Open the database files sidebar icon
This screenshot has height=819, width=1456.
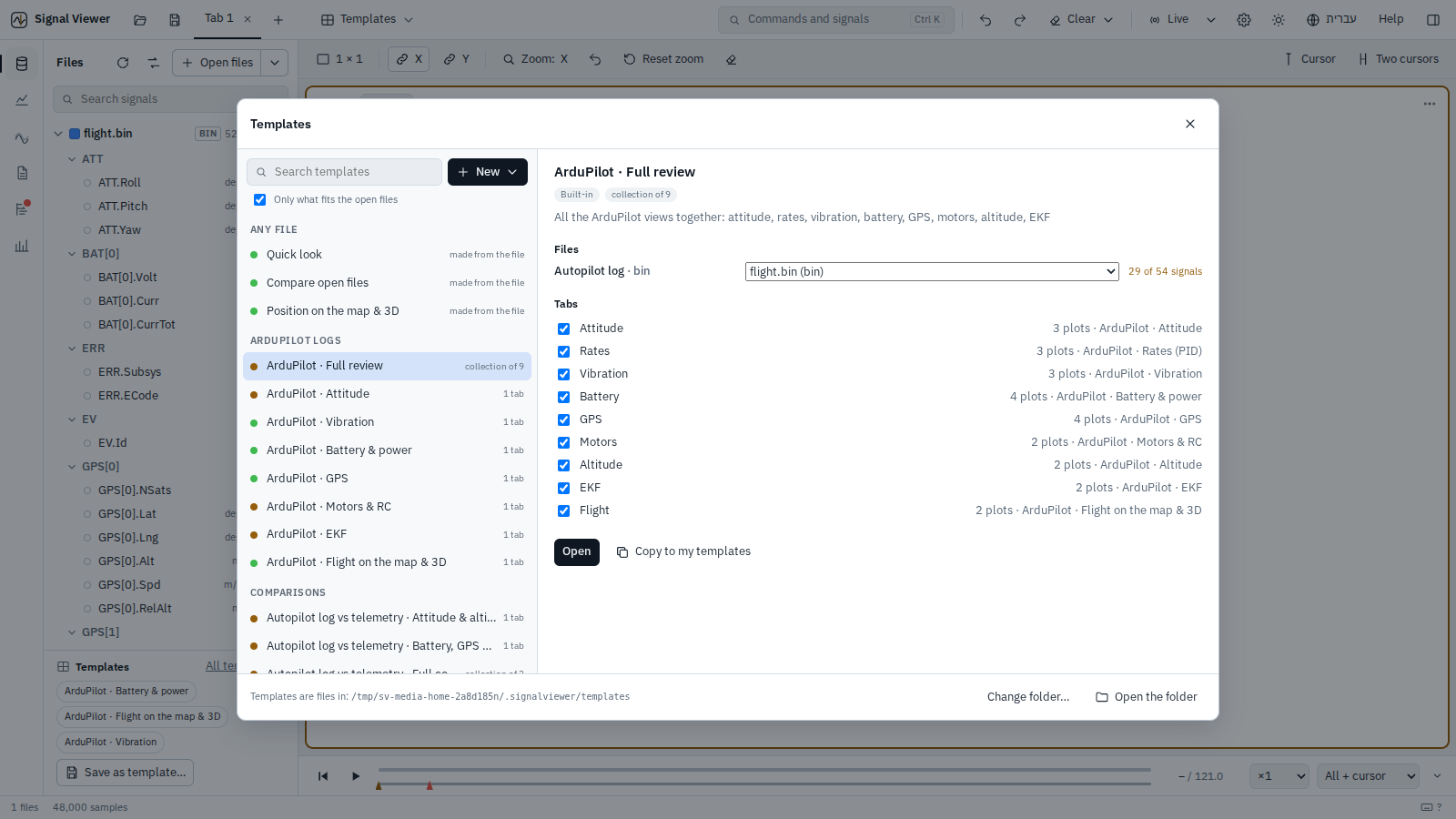click(22, 64)
